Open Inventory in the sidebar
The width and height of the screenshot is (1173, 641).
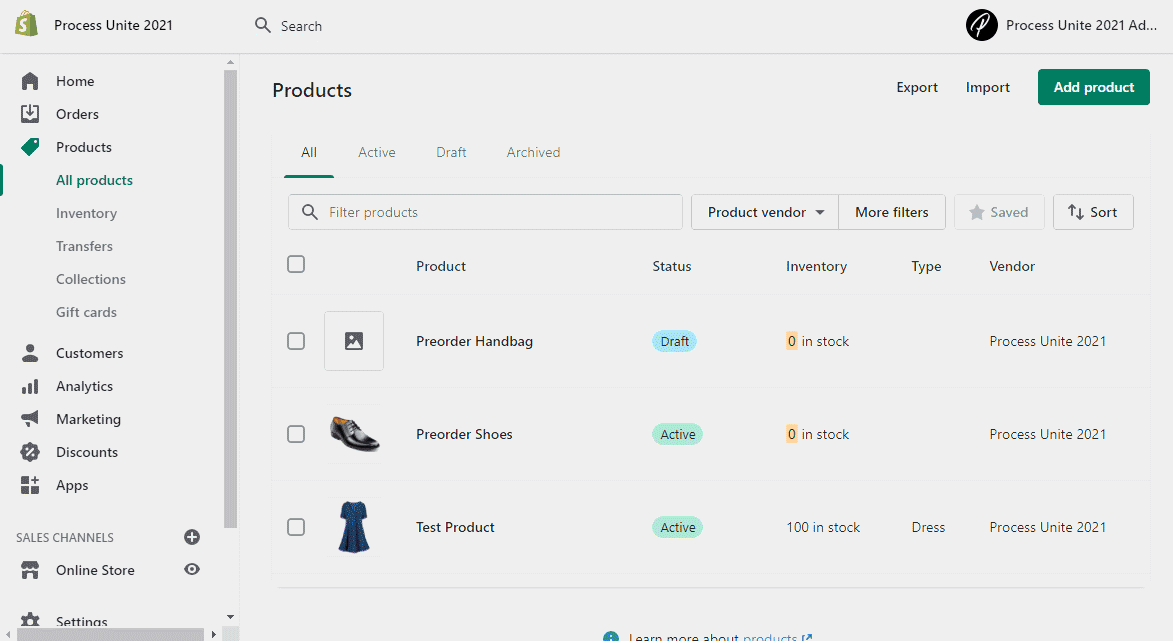(x=87, y=213)
